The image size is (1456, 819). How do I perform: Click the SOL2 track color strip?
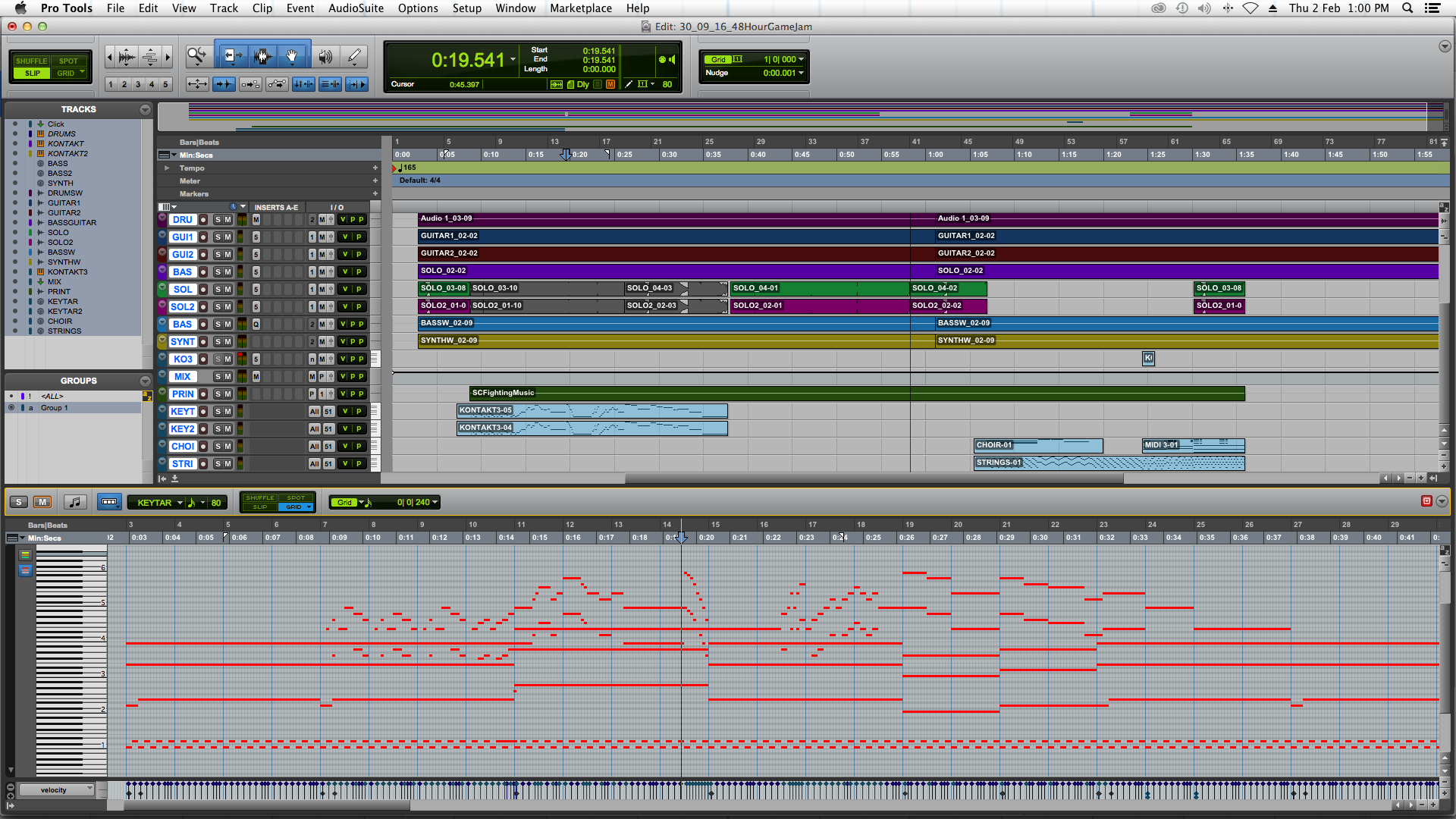tap(162, 306)
